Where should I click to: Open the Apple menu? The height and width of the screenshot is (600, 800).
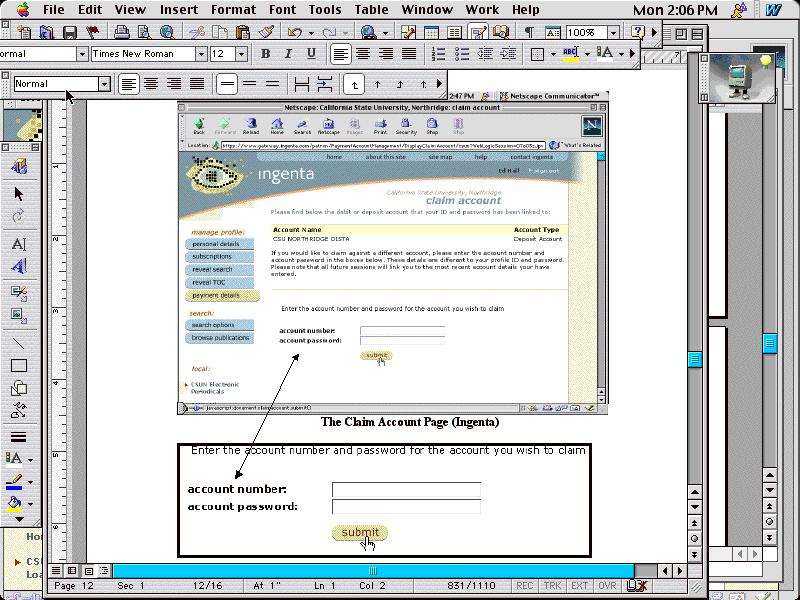[x=23, y=9]
